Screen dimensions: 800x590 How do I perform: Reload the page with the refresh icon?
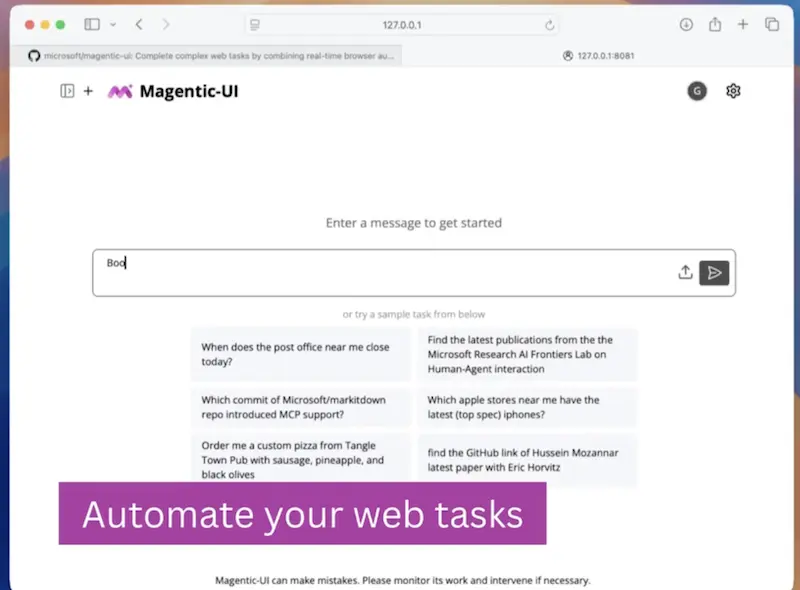[549, 24]
